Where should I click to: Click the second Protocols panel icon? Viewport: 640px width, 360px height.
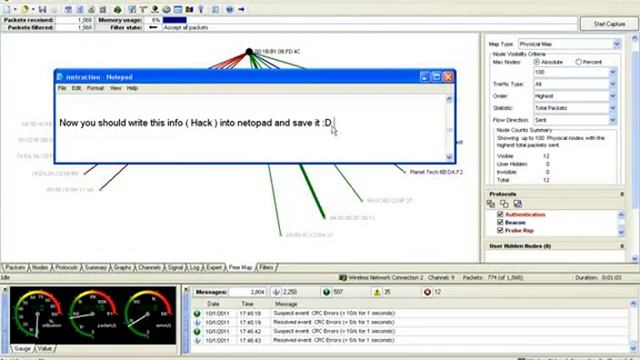(504, 204)
